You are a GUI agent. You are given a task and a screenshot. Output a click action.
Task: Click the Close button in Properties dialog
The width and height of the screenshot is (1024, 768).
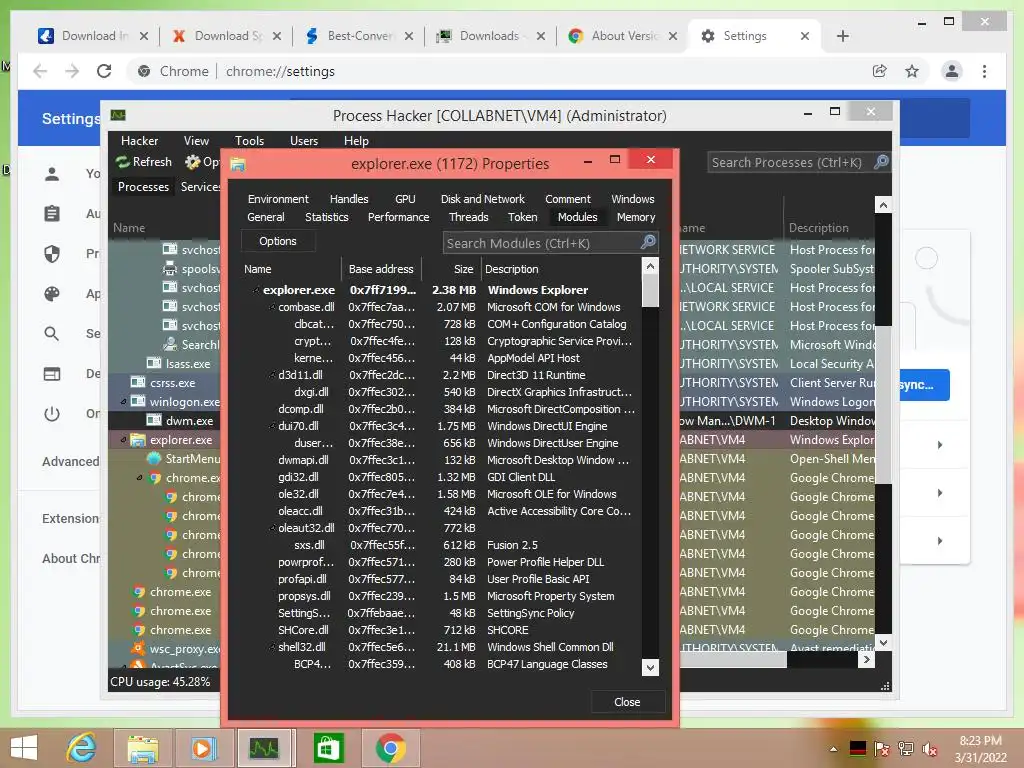[627, 702]
